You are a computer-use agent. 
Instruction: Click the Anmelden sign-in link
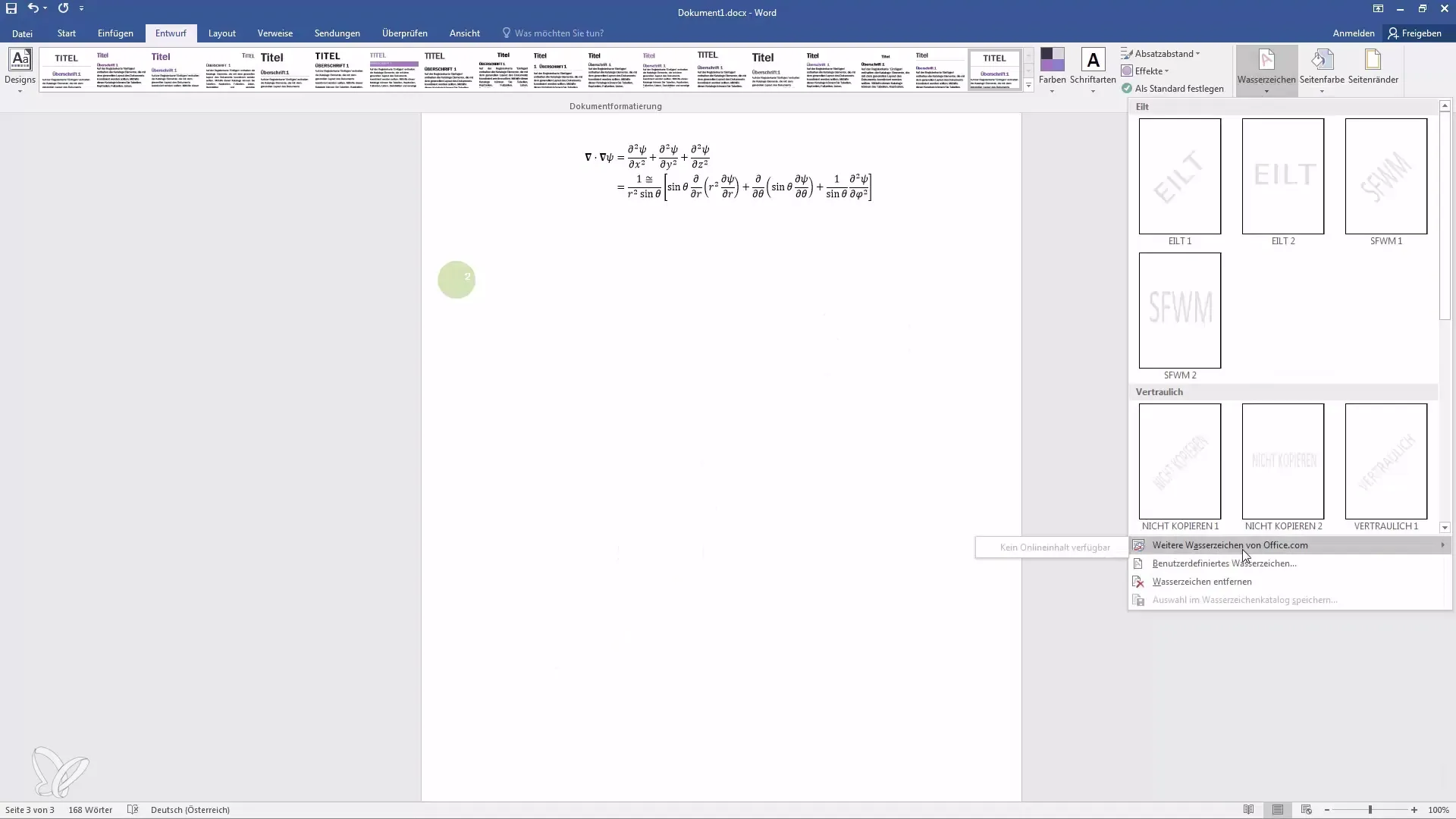click(x=1353, y=33)
